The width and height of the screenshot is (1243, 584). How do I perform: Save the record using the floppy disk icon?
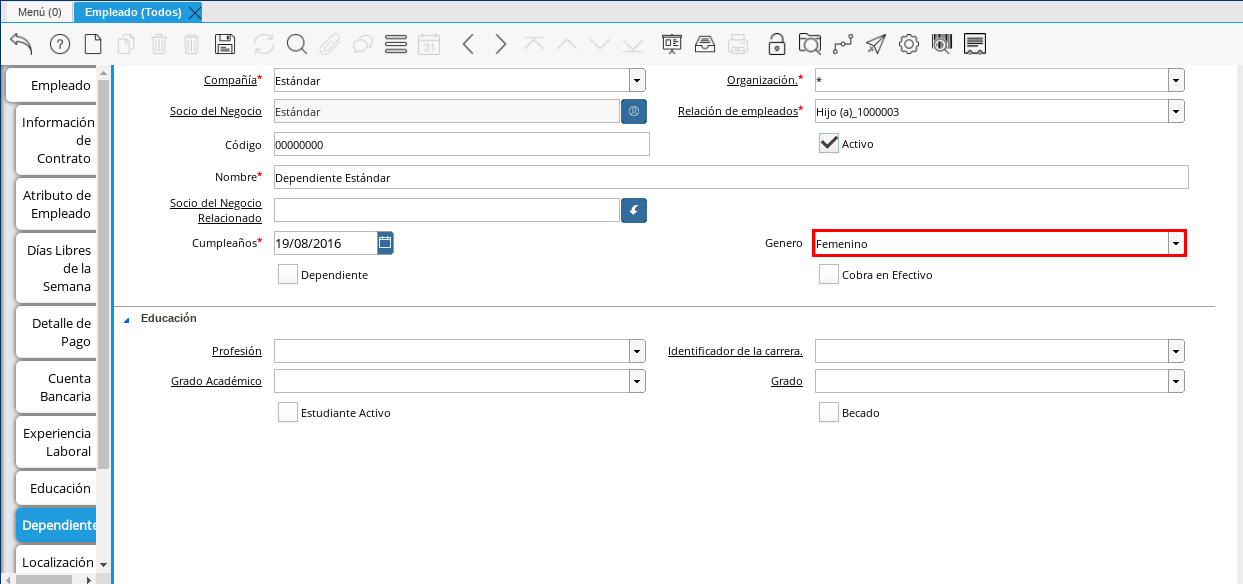point(225,44)
